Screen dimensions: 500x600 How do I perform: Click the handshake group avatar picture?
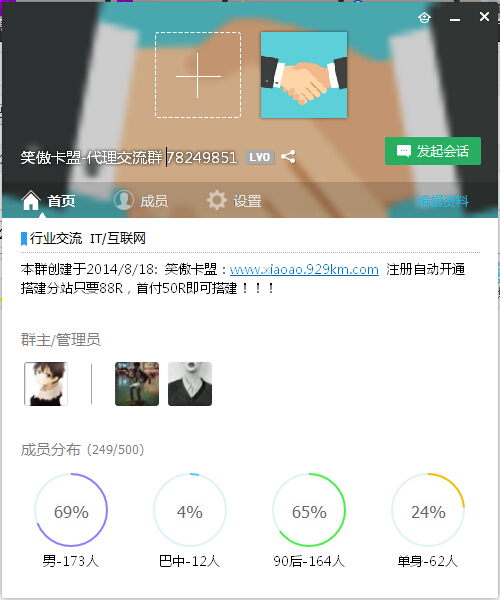pos(304,75)
